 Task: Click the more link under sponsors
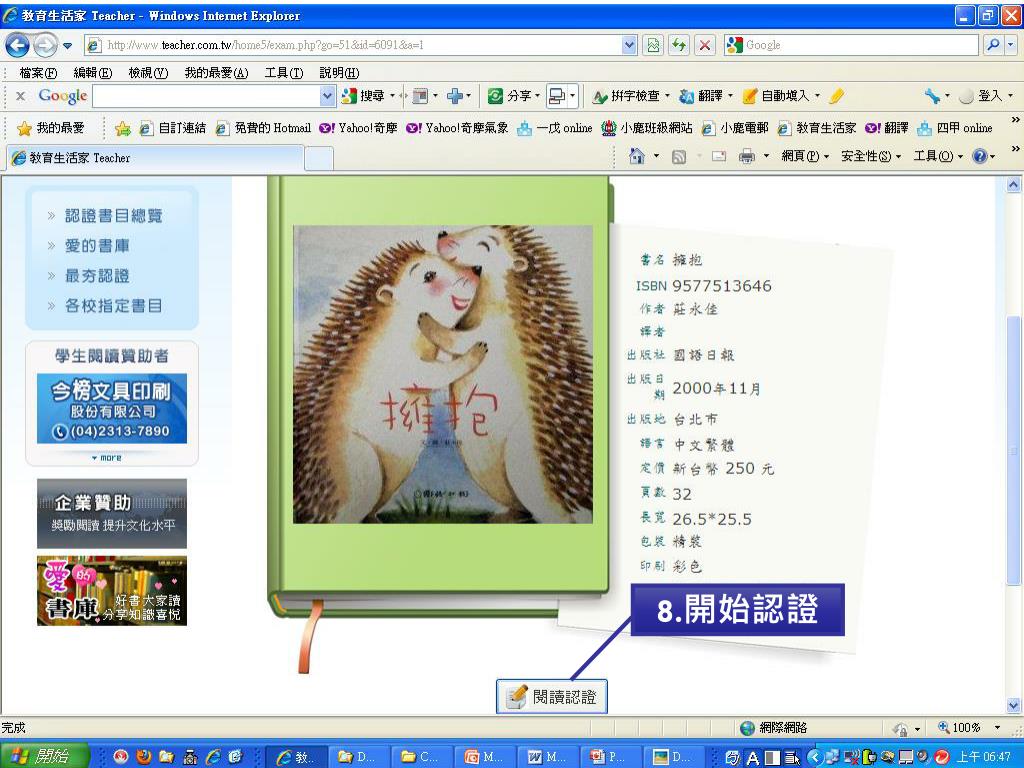pos(107,458)
